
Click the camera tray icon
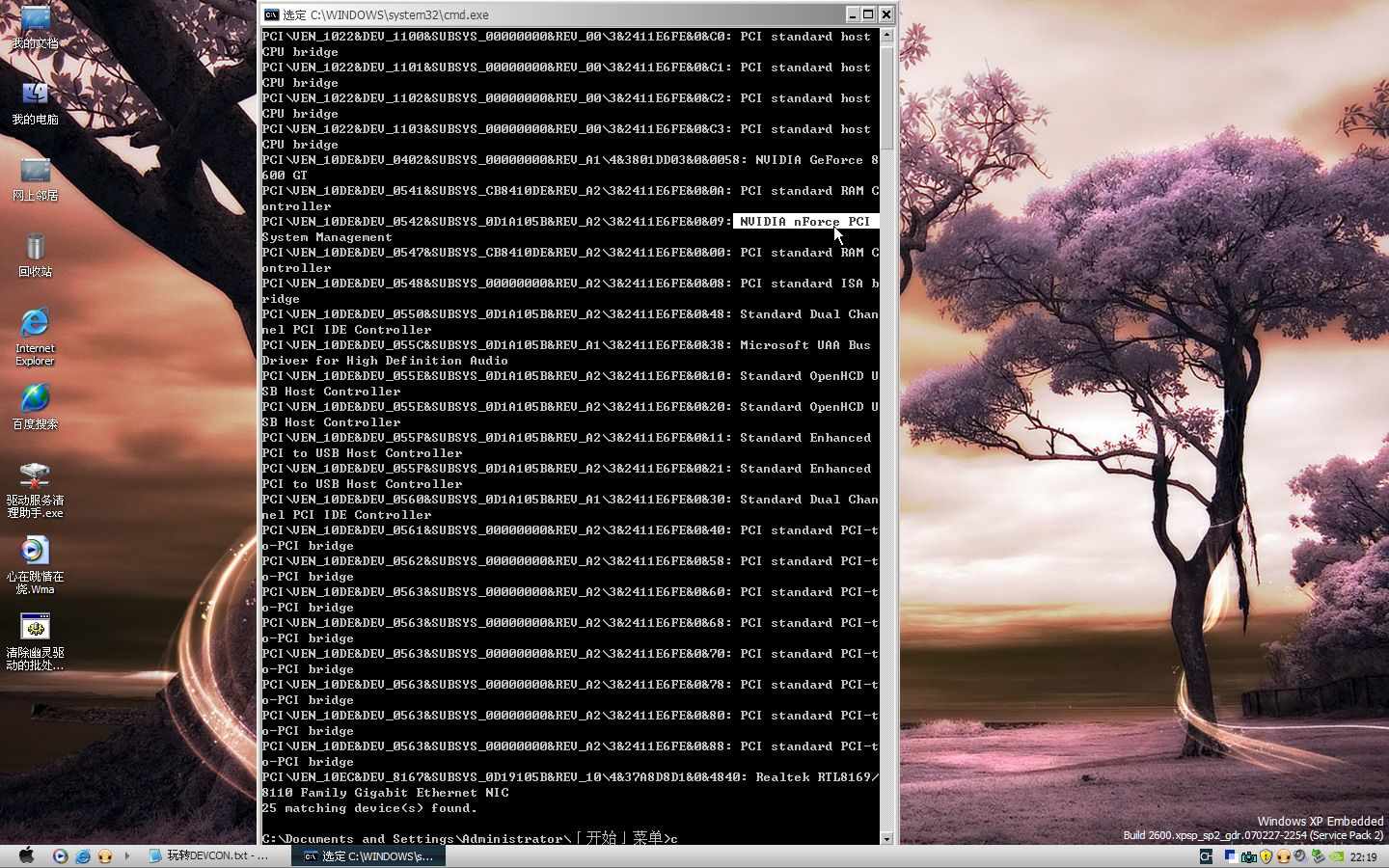1248,856
